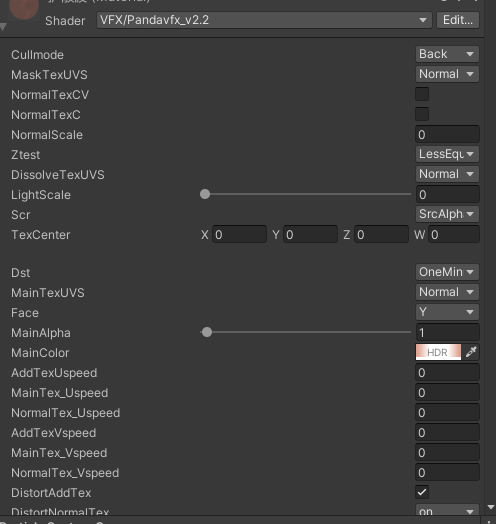Click the MainTex_Vspeed value field
The image size is (496, 524).
[447, 453]
